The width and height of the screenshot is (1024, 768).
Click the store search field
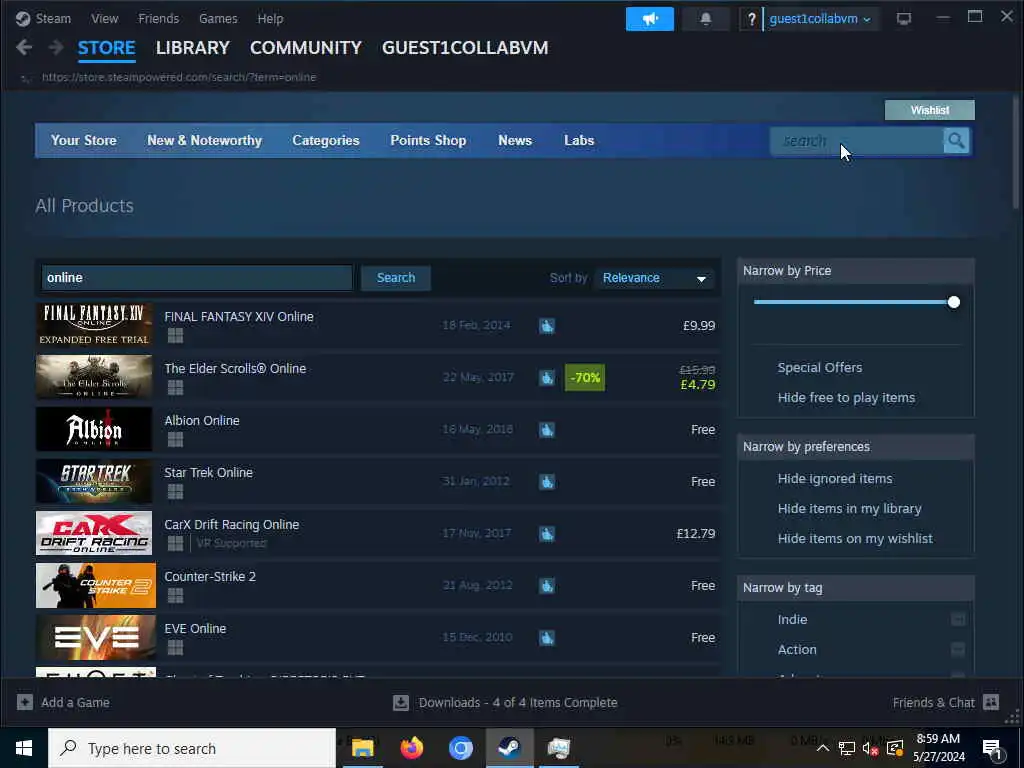pos(857,140)
